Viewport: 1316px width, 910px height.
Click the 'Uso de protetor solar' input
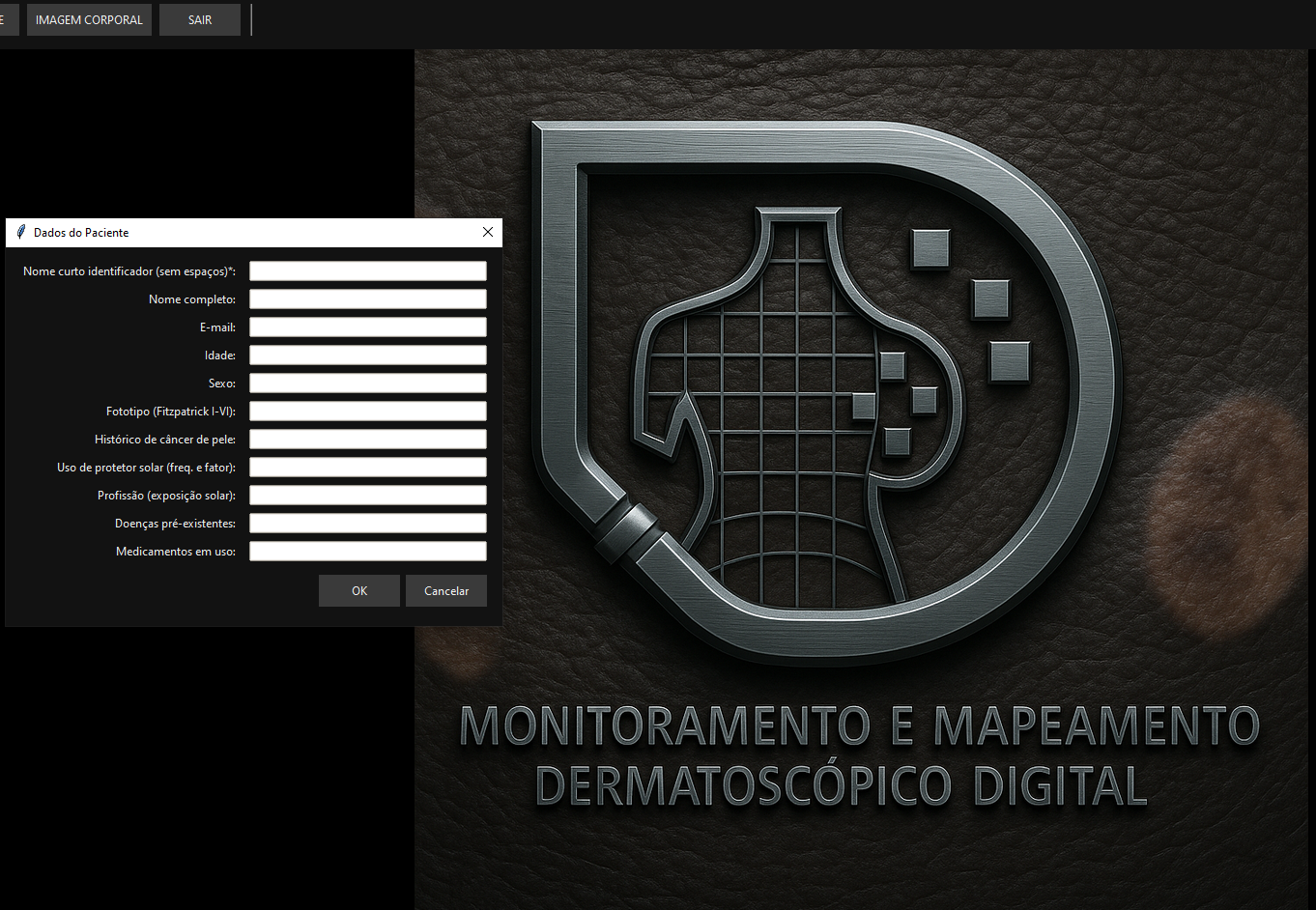point(367,467)
